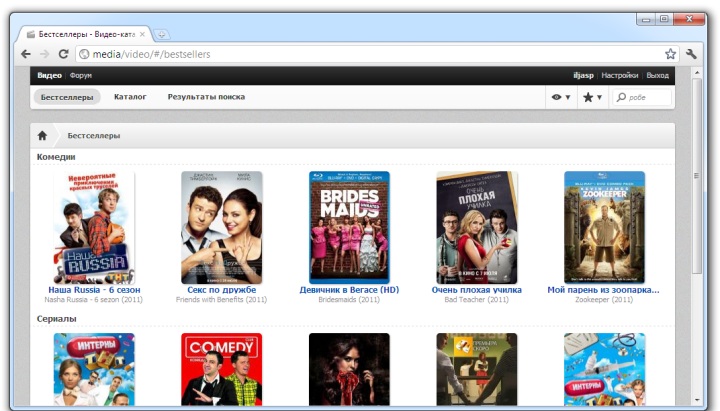Click Девичник в Вегасе (HD) title link
This screenshot has width=720, height=411.
tap(349, 290)
